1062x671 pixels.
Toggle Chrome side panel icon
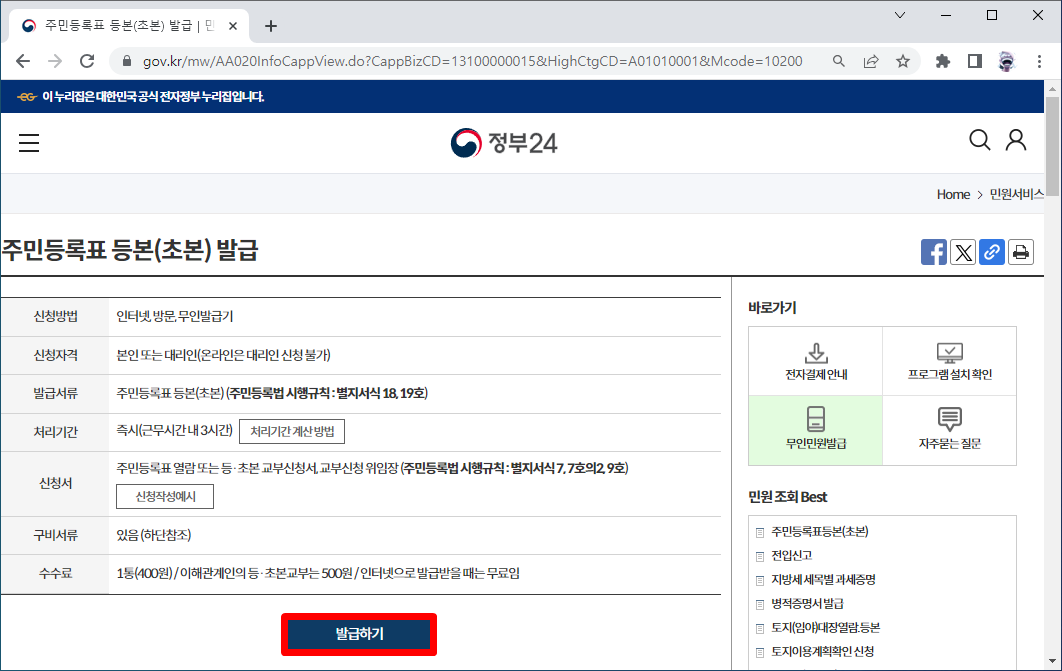tap(975, 62)
